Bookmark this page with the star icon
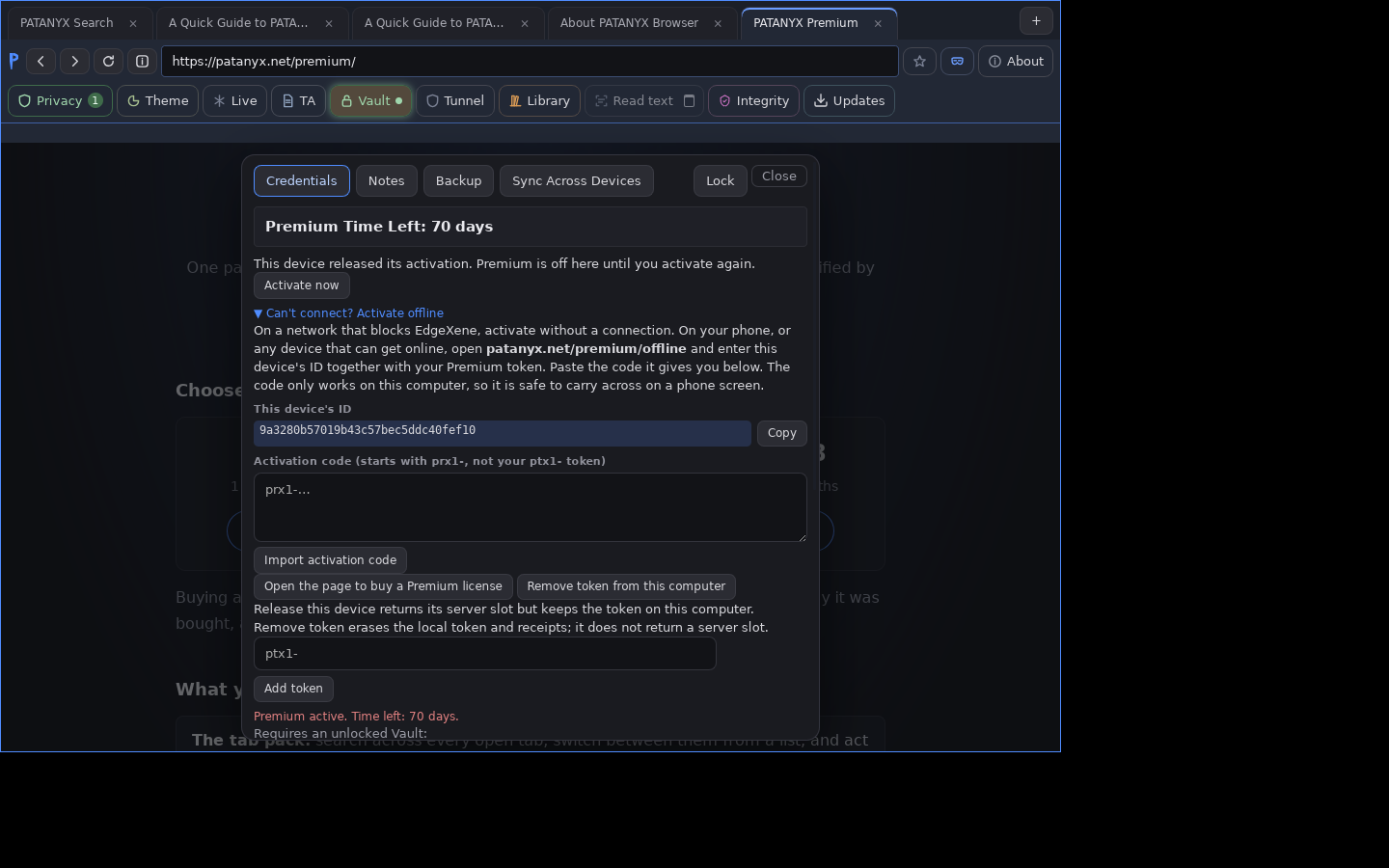This screenshot has height=868, width=1389. 919,61
